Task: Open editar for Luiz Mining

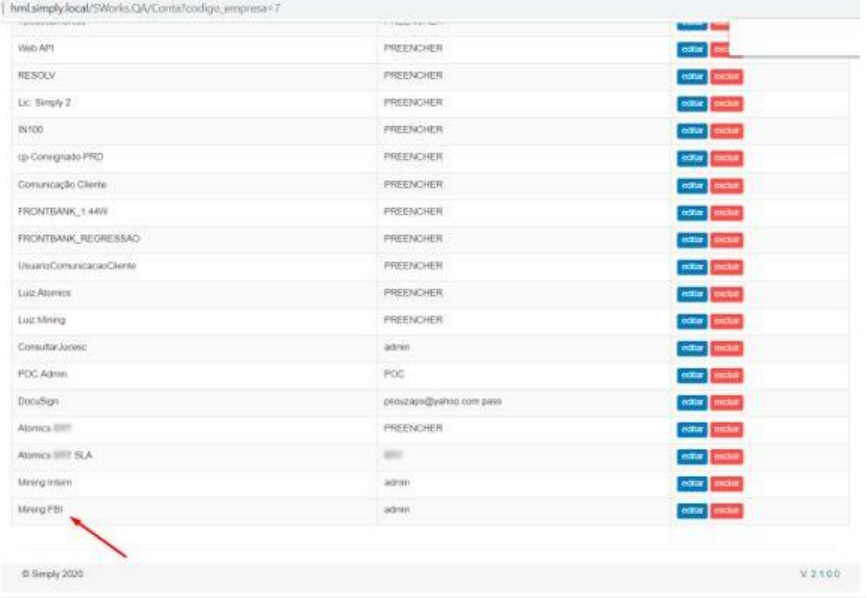Action: click(692, 321)
